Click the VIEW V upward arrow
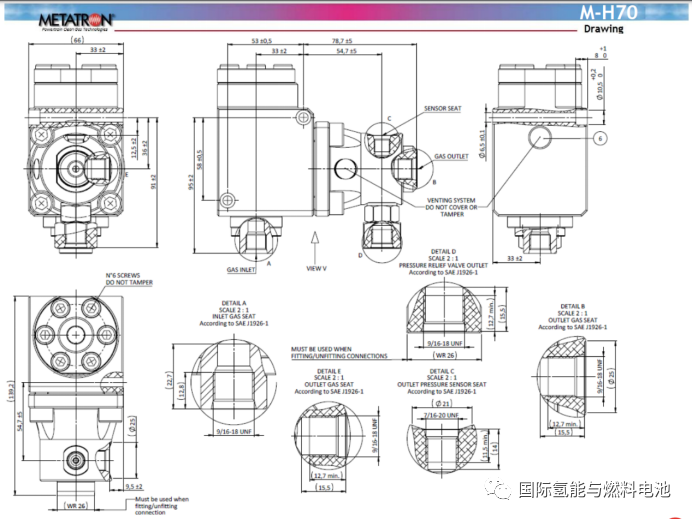Screen dimensions: 693x520 point(317,239)
